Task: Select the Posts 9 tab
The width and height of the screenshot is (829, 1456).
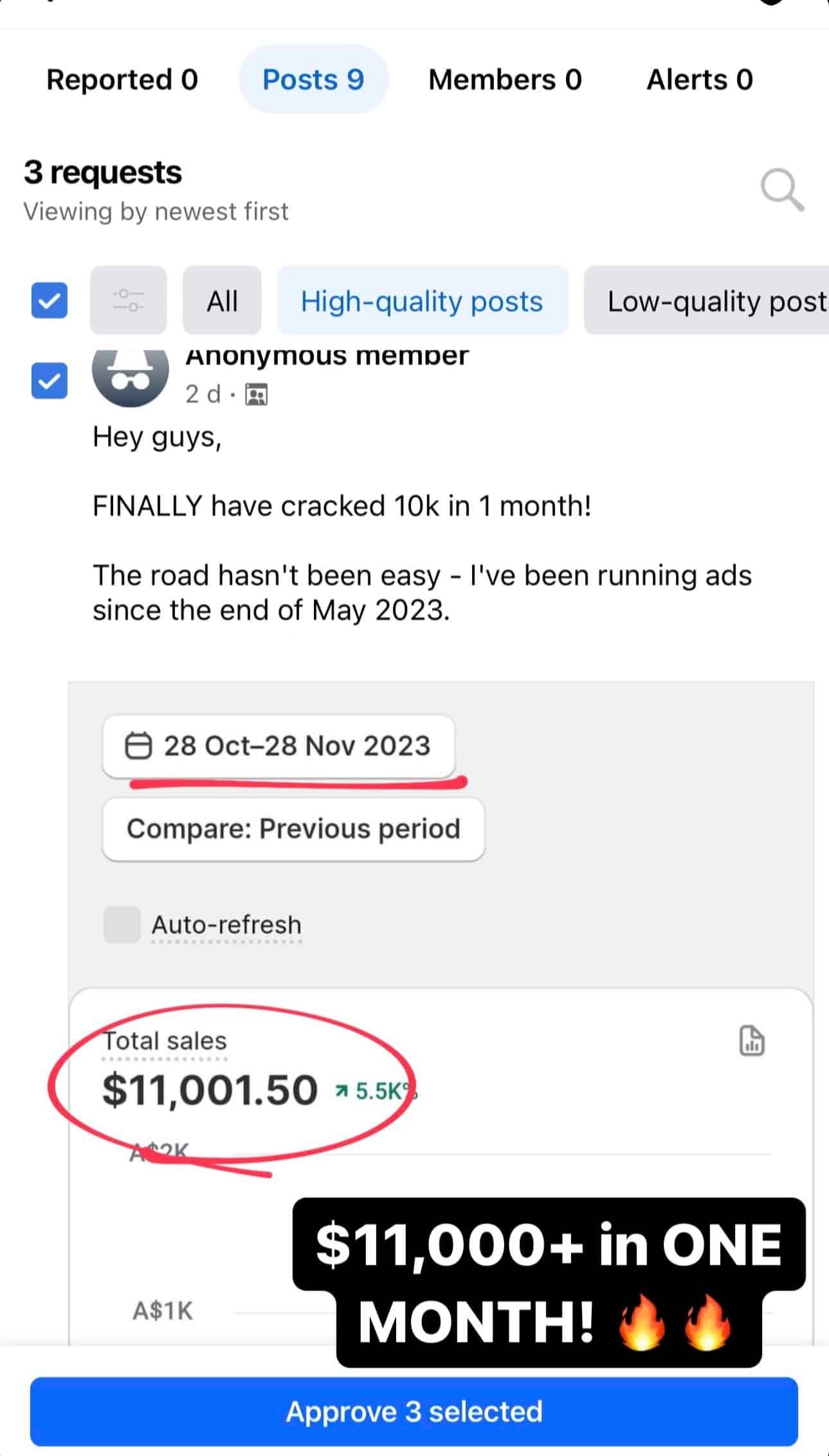Action: pos(313,80)
